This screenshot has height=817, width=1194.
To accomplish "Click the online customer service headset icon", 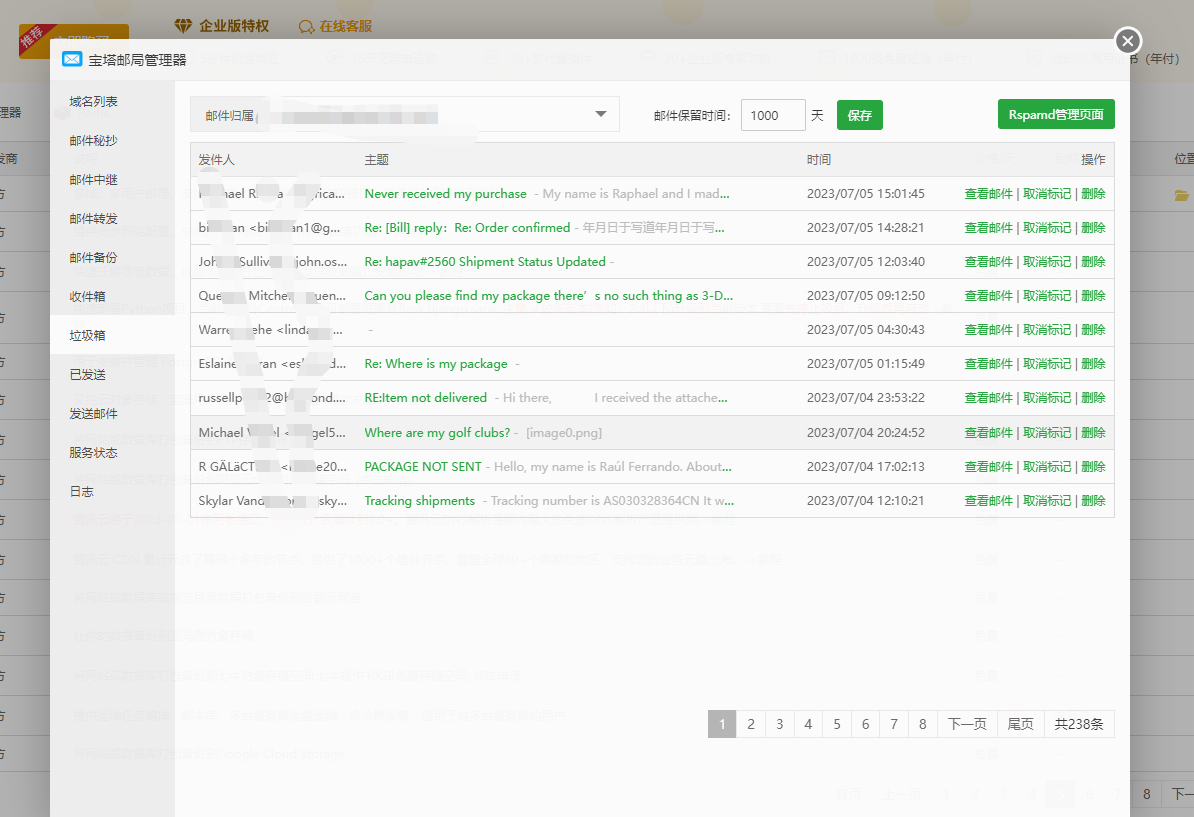I will 306,26.
